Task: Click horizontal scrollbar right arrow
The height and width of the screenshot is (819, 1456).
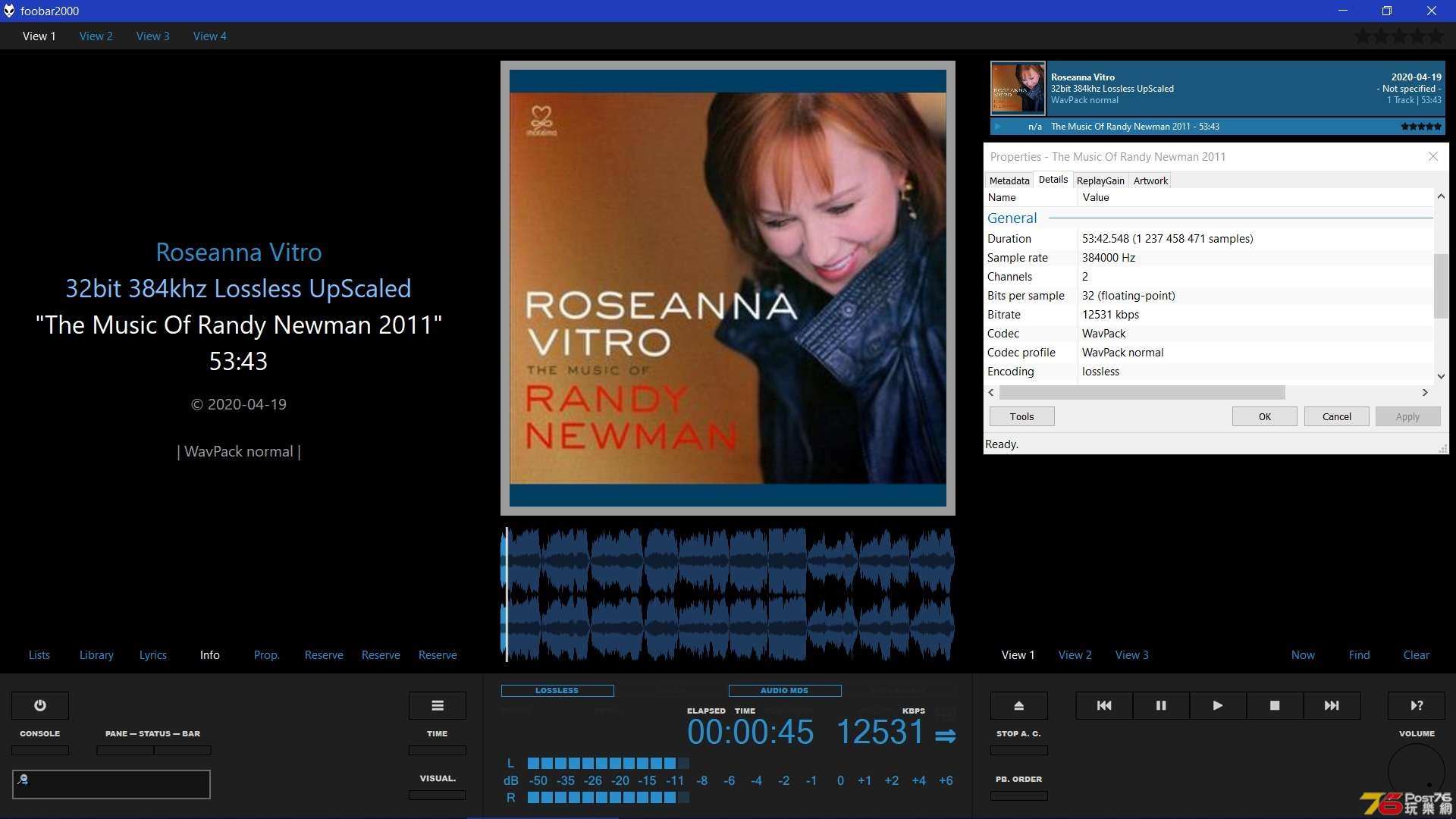Action: pos(1425,393)
